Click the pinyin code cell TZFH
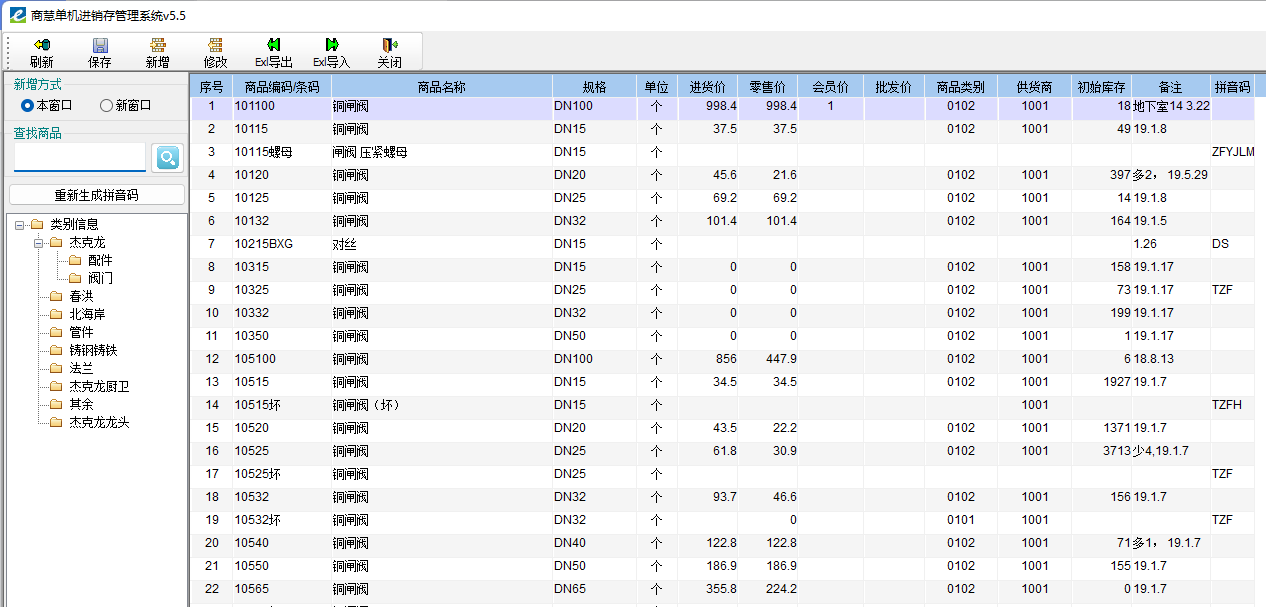Image resolution: width=1266 pixels, height=607 pixels. (1233, 405)
